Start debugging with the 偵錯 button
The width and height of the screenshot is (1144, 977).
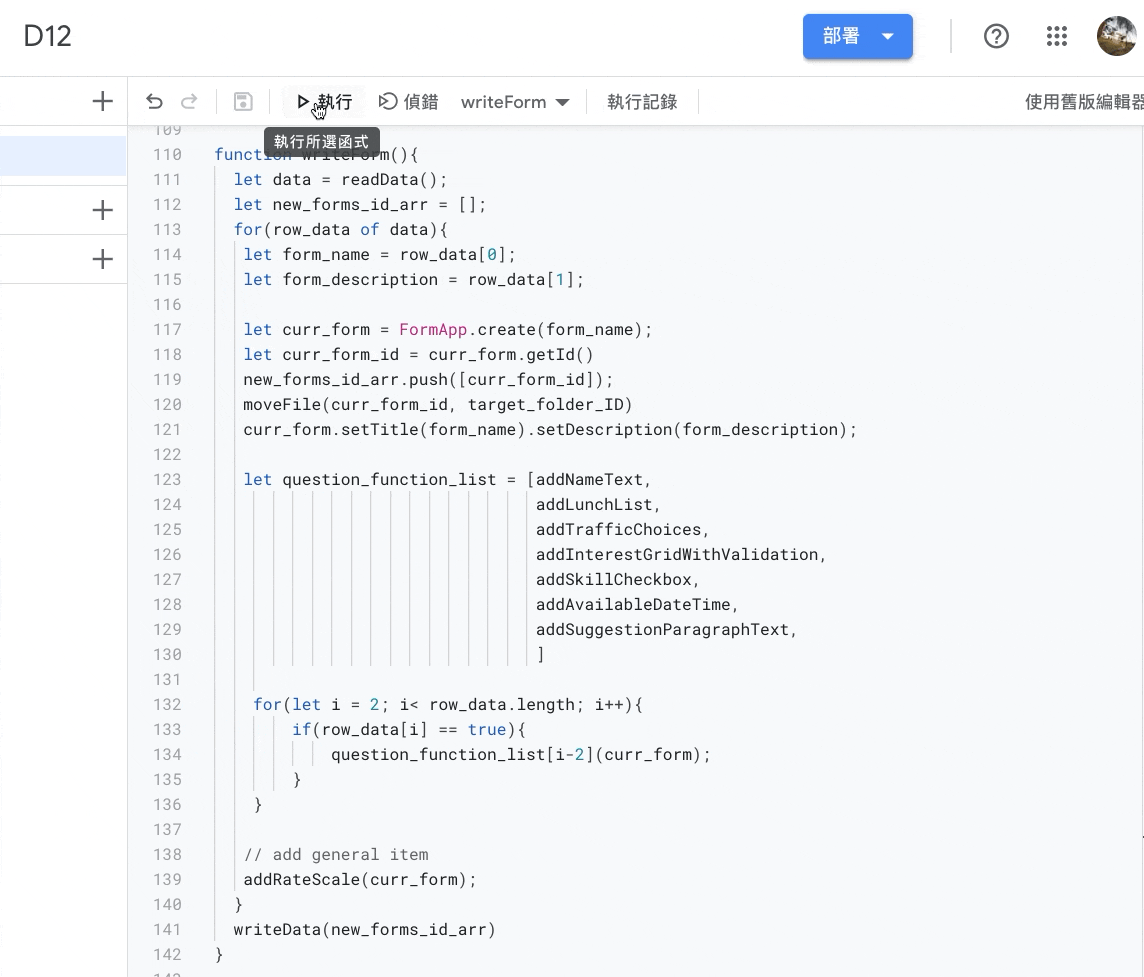[x=409, y=101]
